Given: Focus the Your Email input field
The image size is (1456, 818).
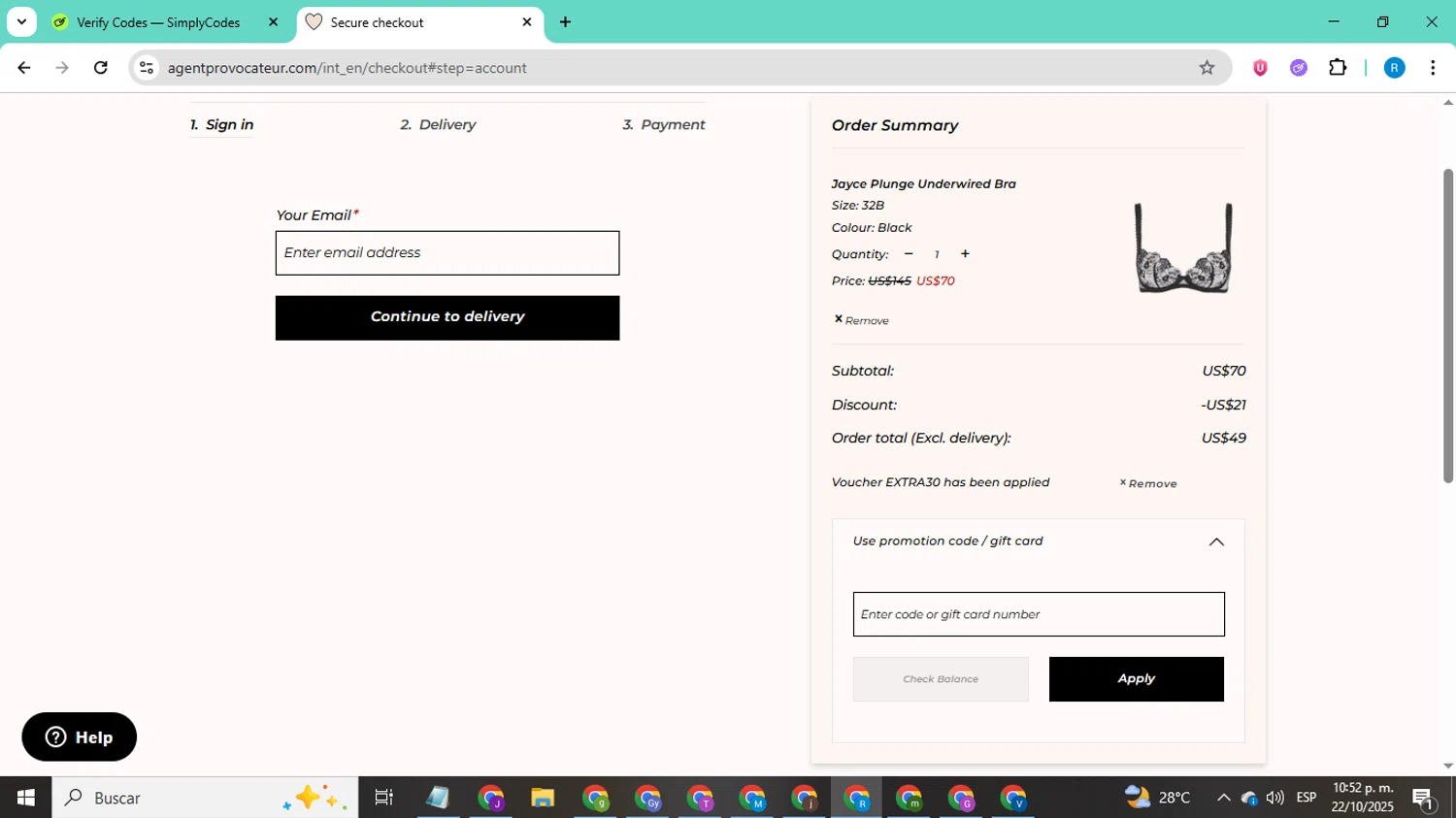Looking at the screenshot, I should [447, 253].
